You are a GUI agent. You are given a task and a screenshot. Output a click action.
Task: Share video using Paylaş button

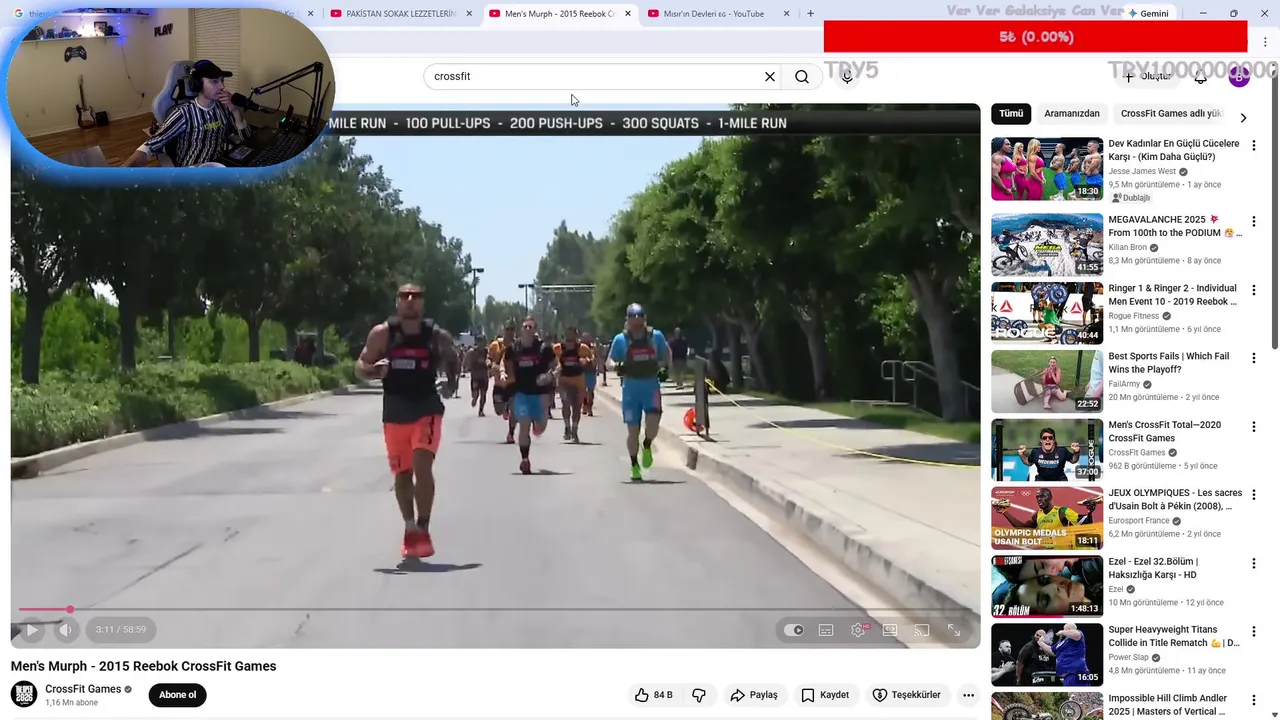click(x=754, y=695)
